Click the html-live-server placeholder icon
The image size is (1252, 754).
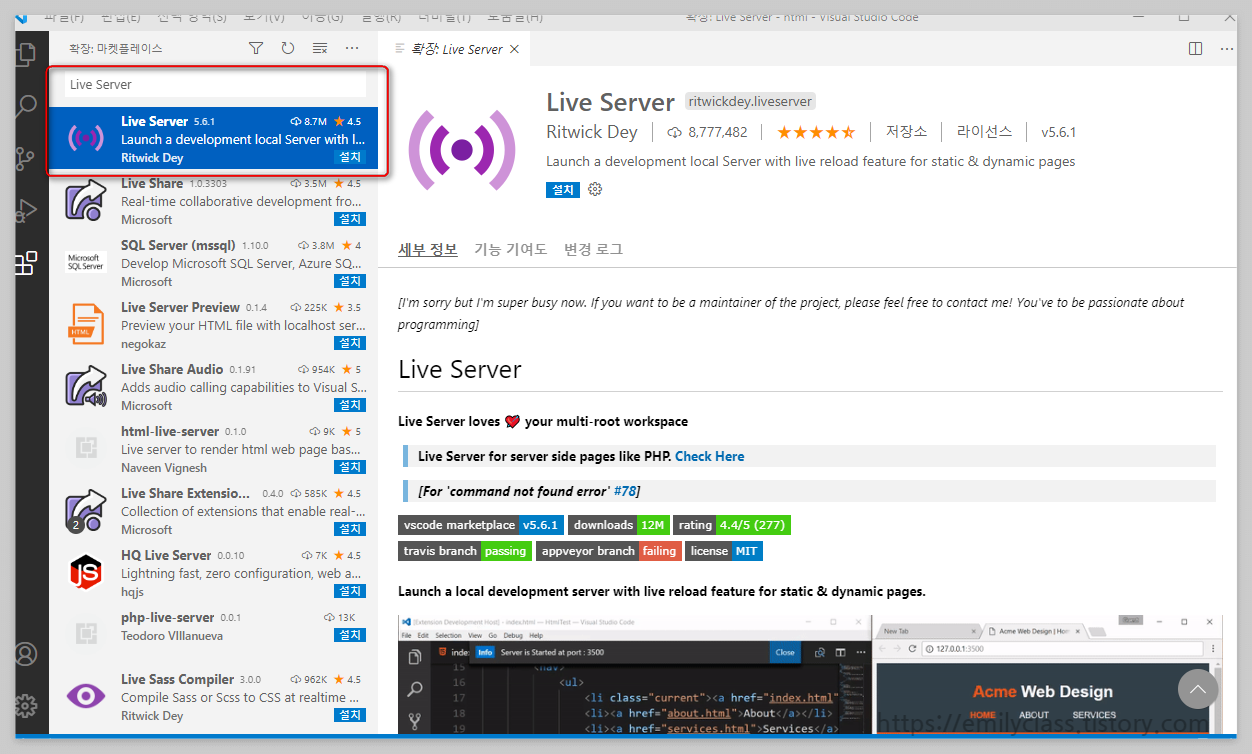coord(86,449)
